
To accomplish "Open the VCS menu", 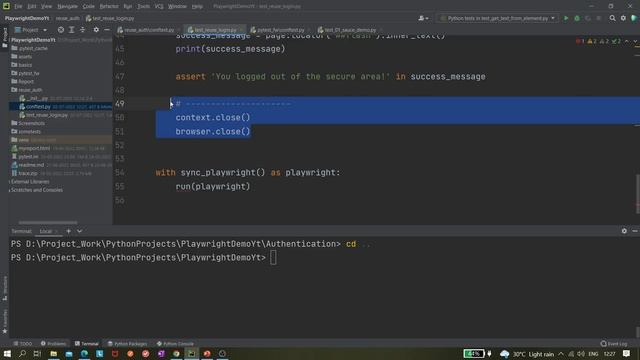I will click(x=159, y=7).
